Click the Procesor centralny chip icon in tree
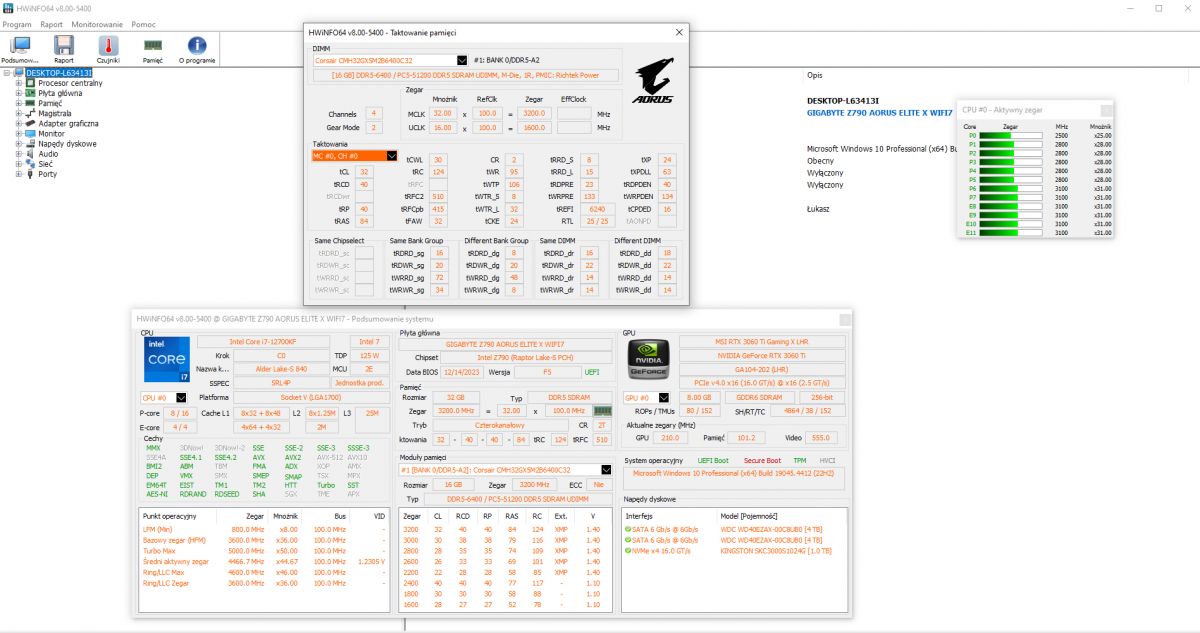The width and height of the screenshot is (1200, 633). click(30, 83)
